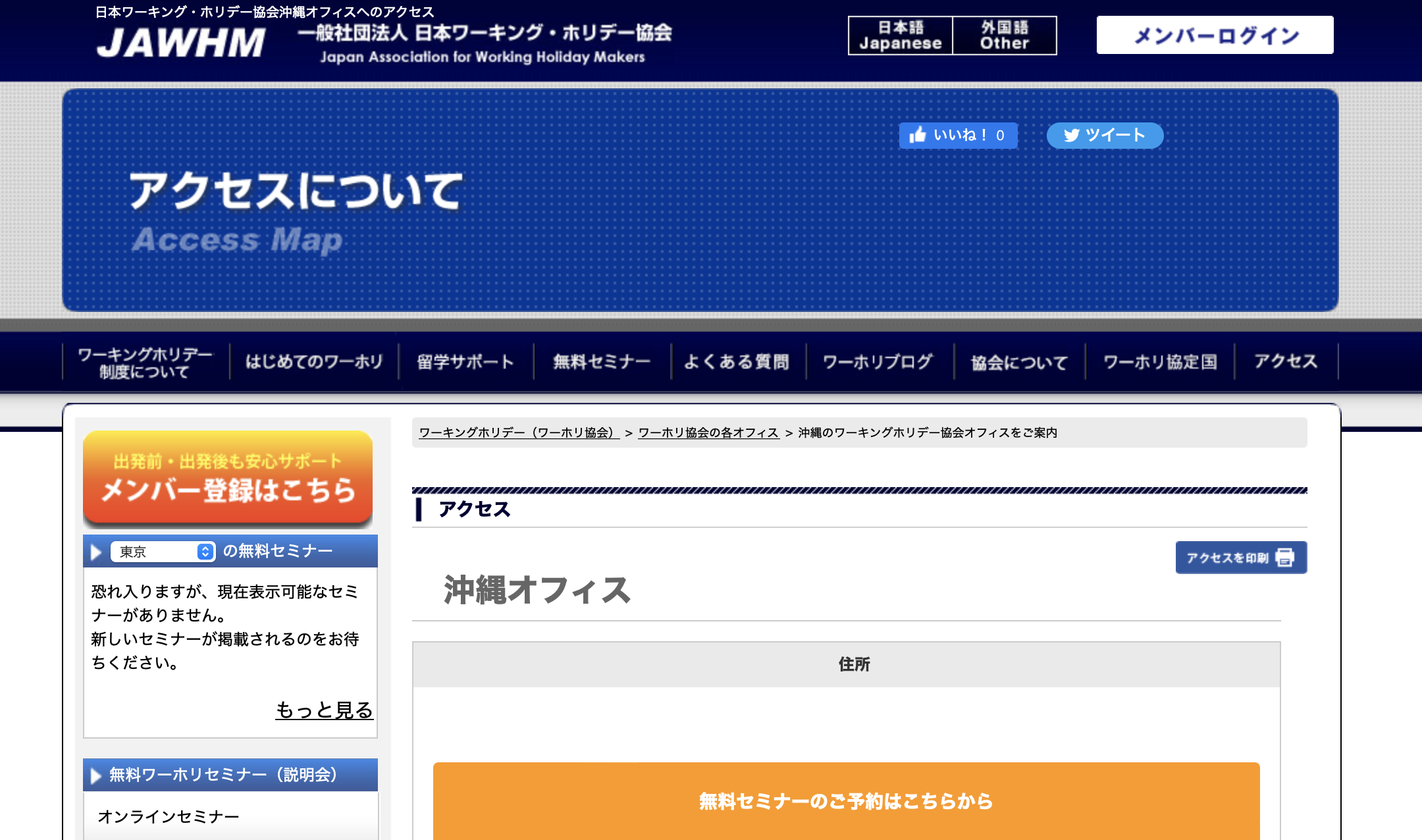Open the メンバーログイン page
Screen dimensions: 1422x840
(x=1215, y=35)
